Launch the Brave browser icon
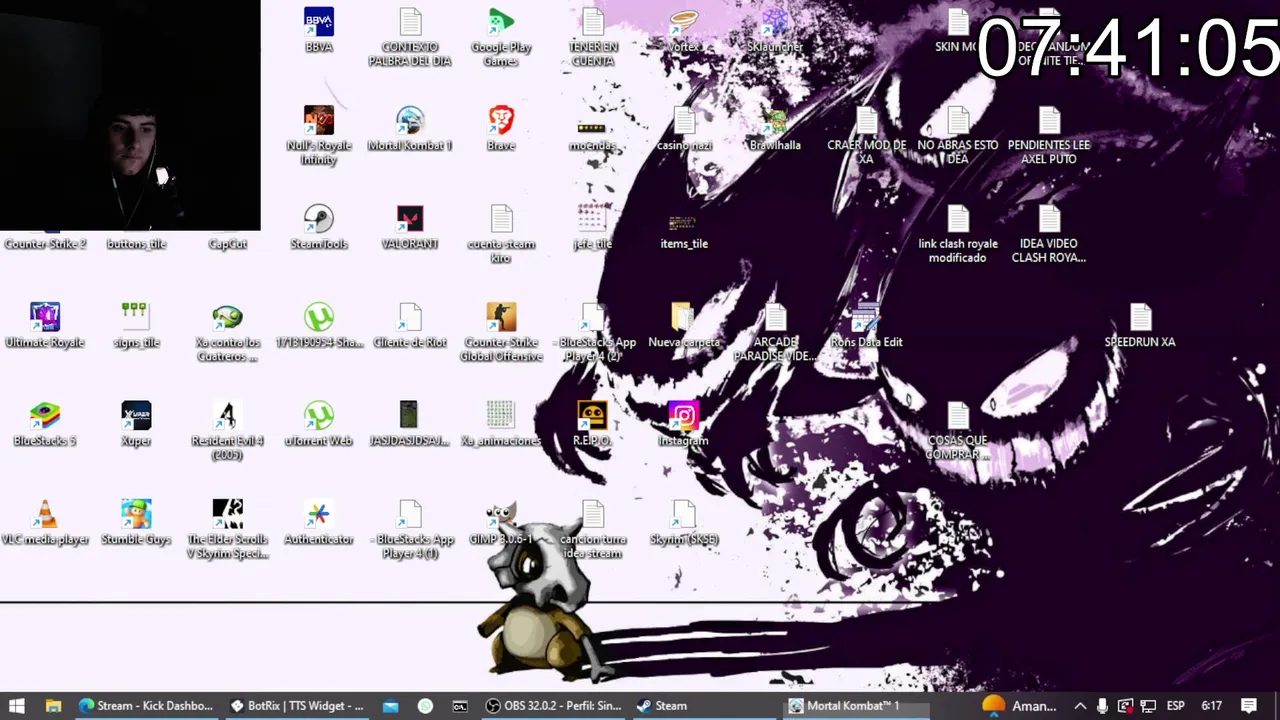 pyautogui.click(x=501, y=129)
